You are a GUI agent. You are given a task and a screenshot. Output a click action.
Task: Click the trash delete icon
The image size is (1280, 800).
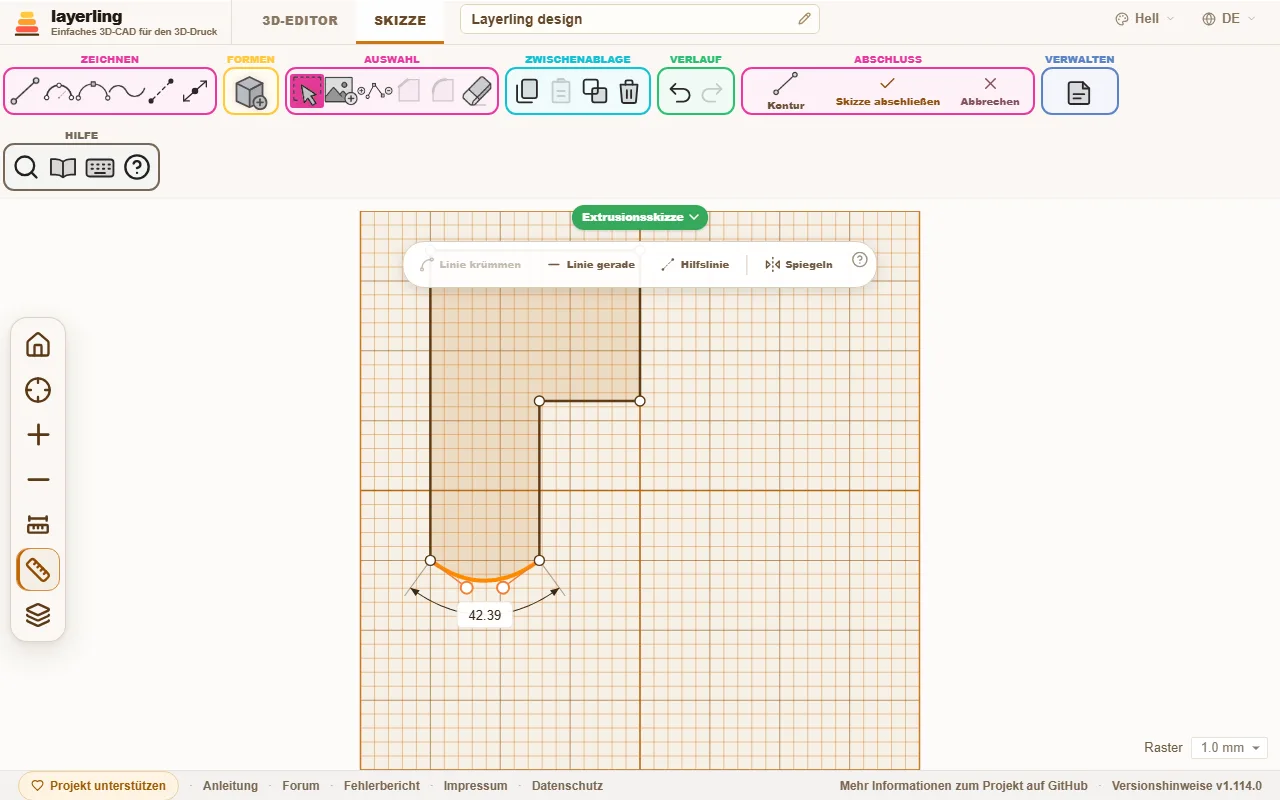(x=629, y=92)
